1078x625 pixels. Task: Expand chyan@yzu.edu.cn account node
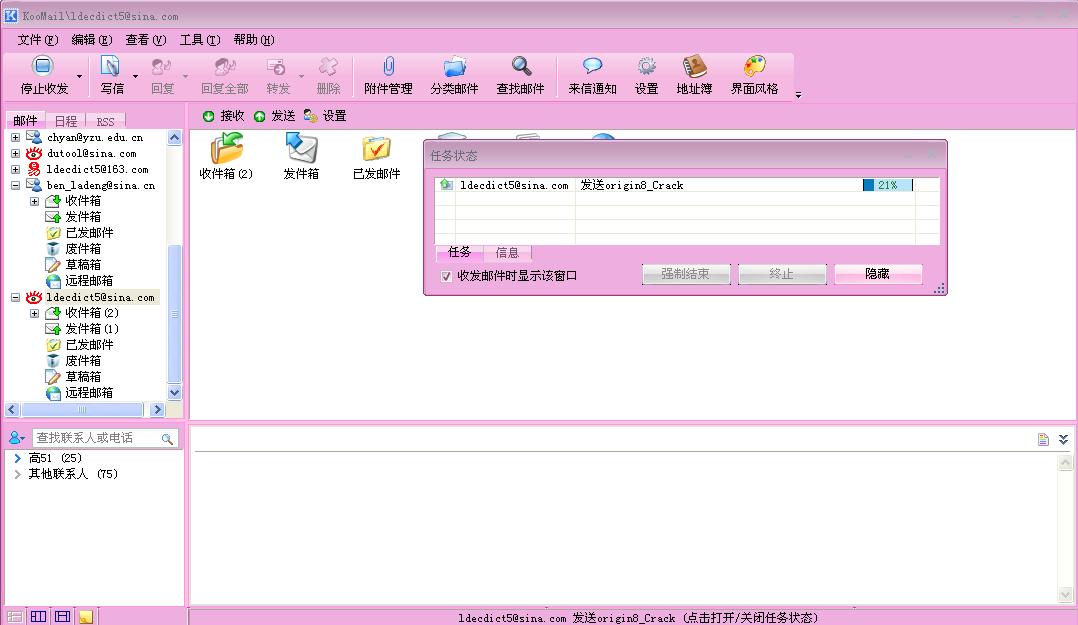tap(15, 138)
